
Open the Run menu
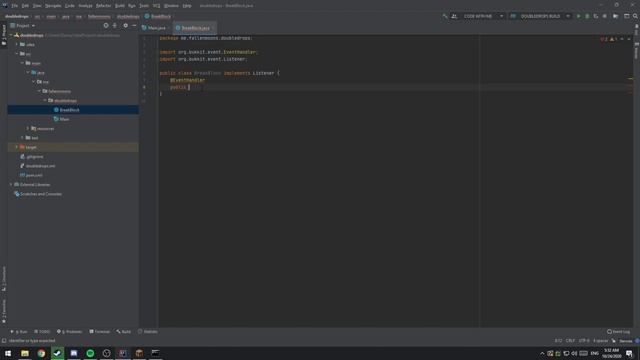tap(131, 6)
